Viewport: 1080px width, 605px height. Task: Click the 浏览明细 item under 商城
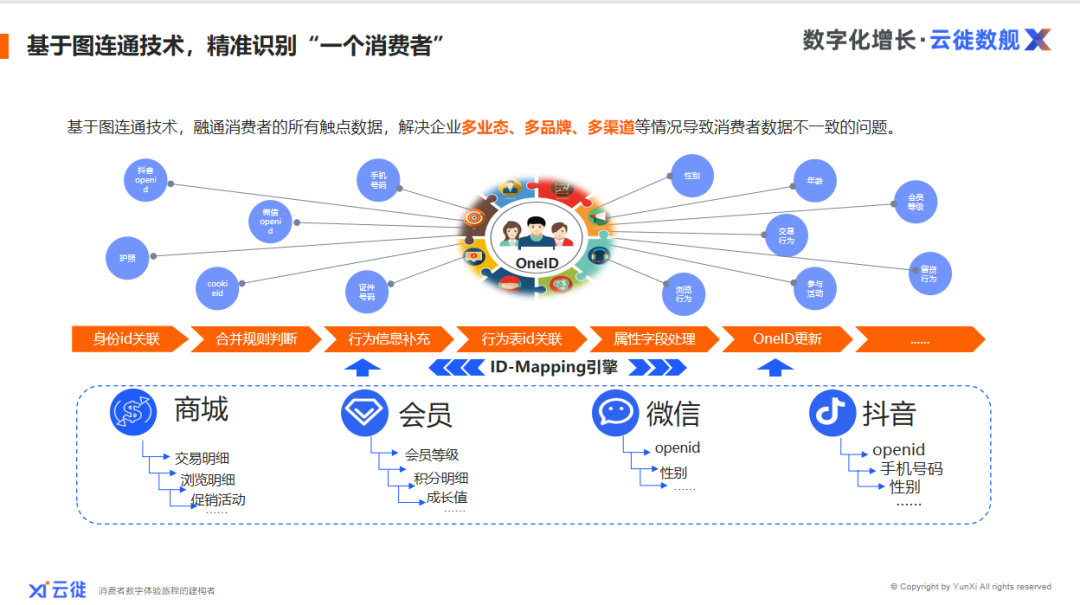point(207,480)
